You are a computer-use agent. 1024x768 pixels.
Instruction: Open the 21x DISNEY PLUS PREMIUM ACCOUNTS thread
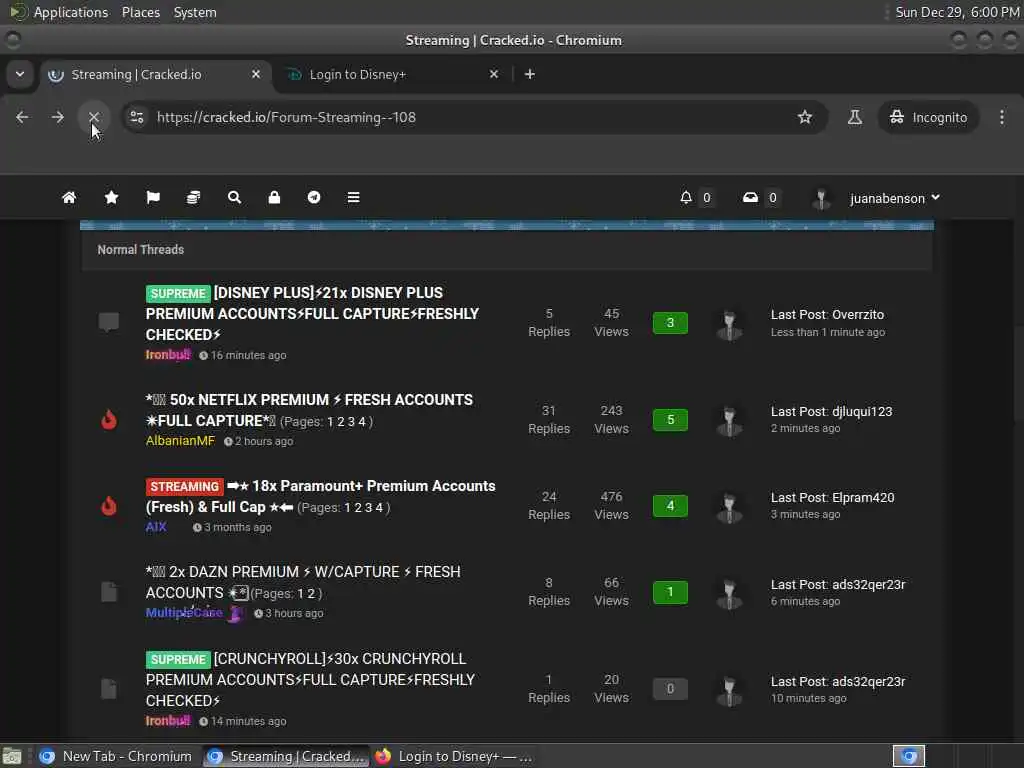pos(312,313)
